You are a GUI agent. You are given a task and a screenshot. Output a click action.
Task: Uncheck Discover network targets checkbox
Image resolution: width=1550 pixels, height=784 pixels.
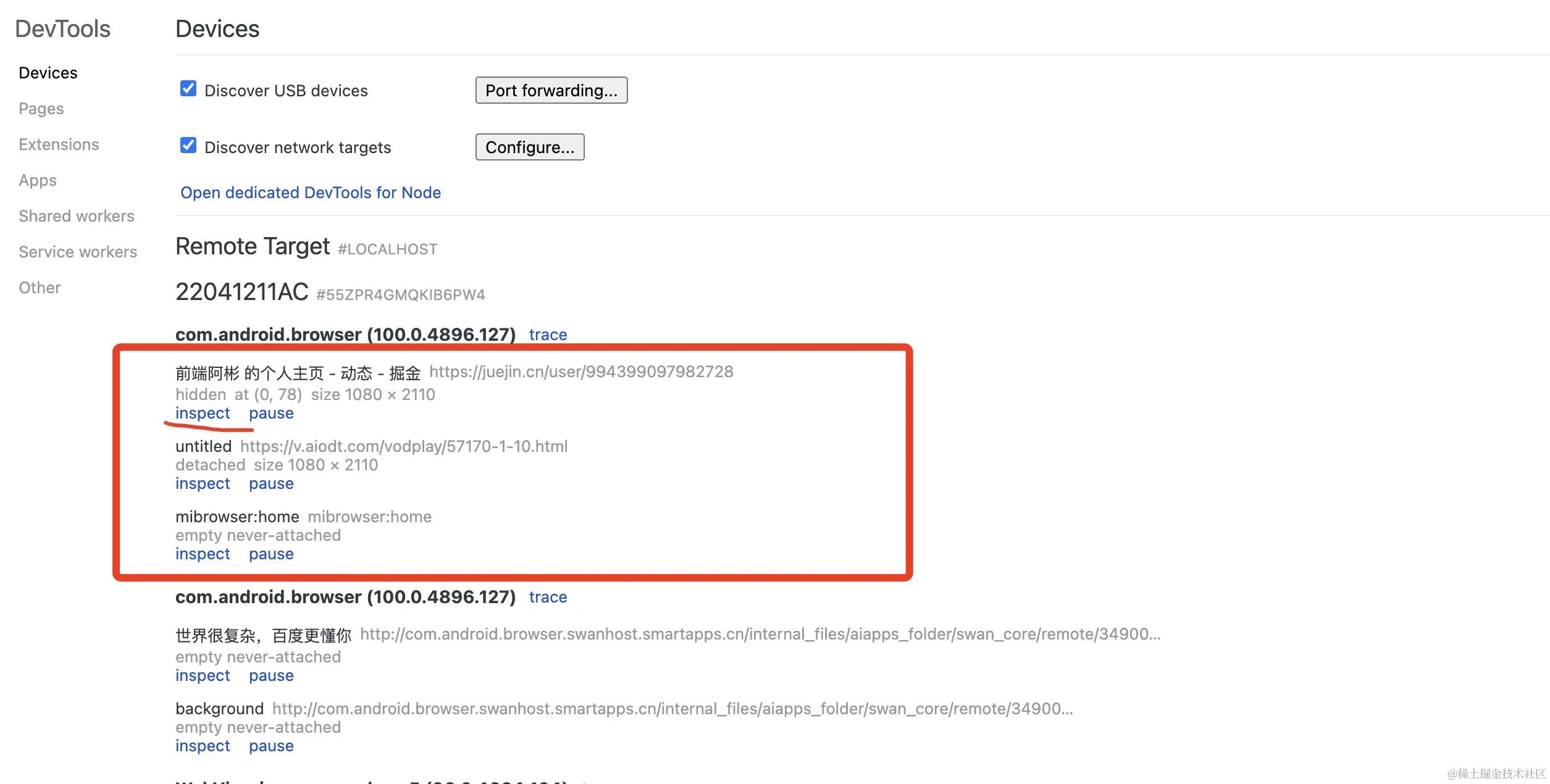pos(188,146)
